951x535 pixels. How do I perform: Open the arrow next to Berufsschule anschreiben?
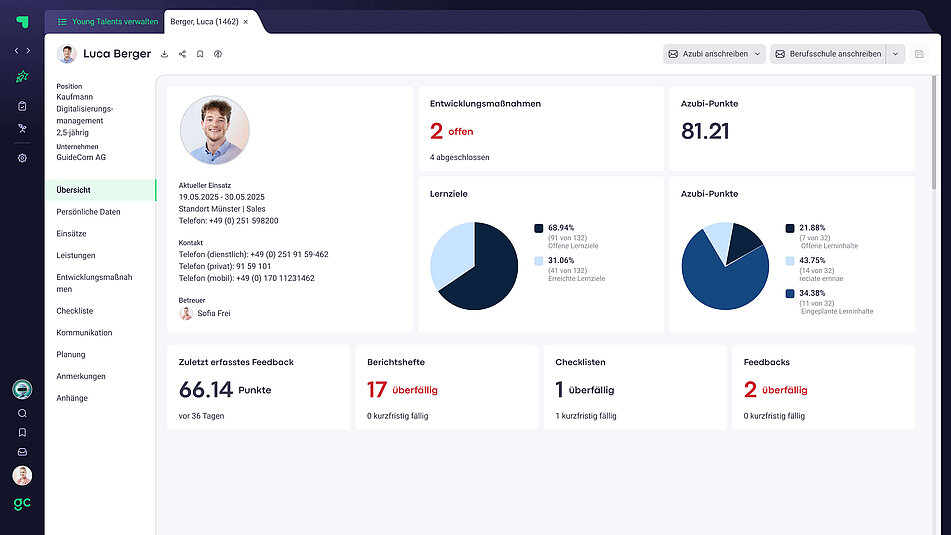[x=895, y=54]
